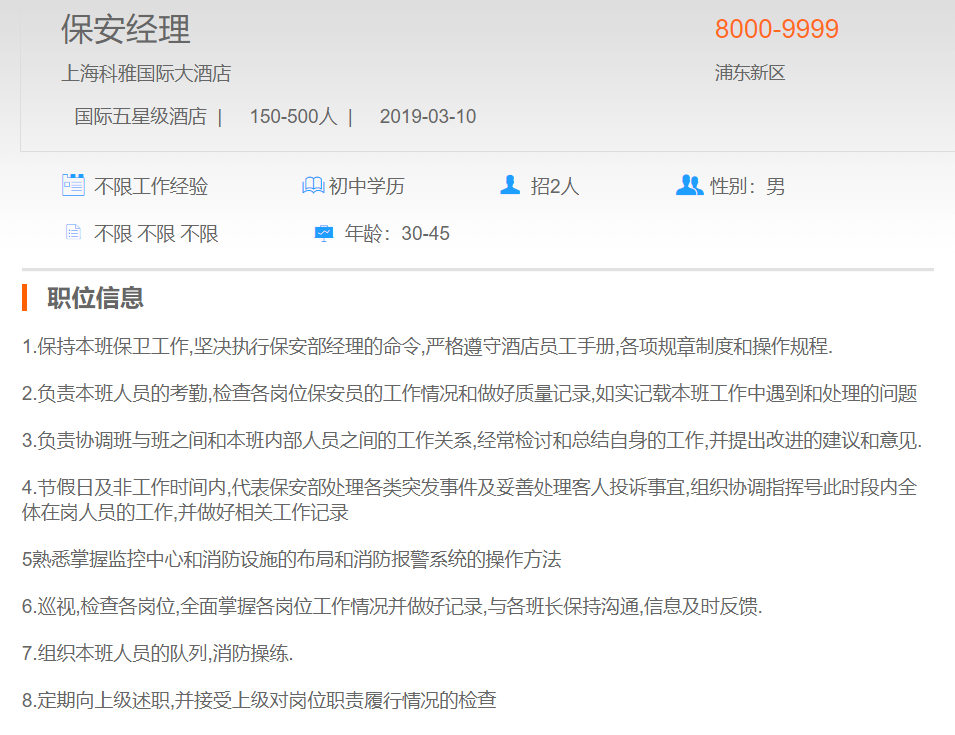Select the 浦东新区 location text

(x=750, y=73)
